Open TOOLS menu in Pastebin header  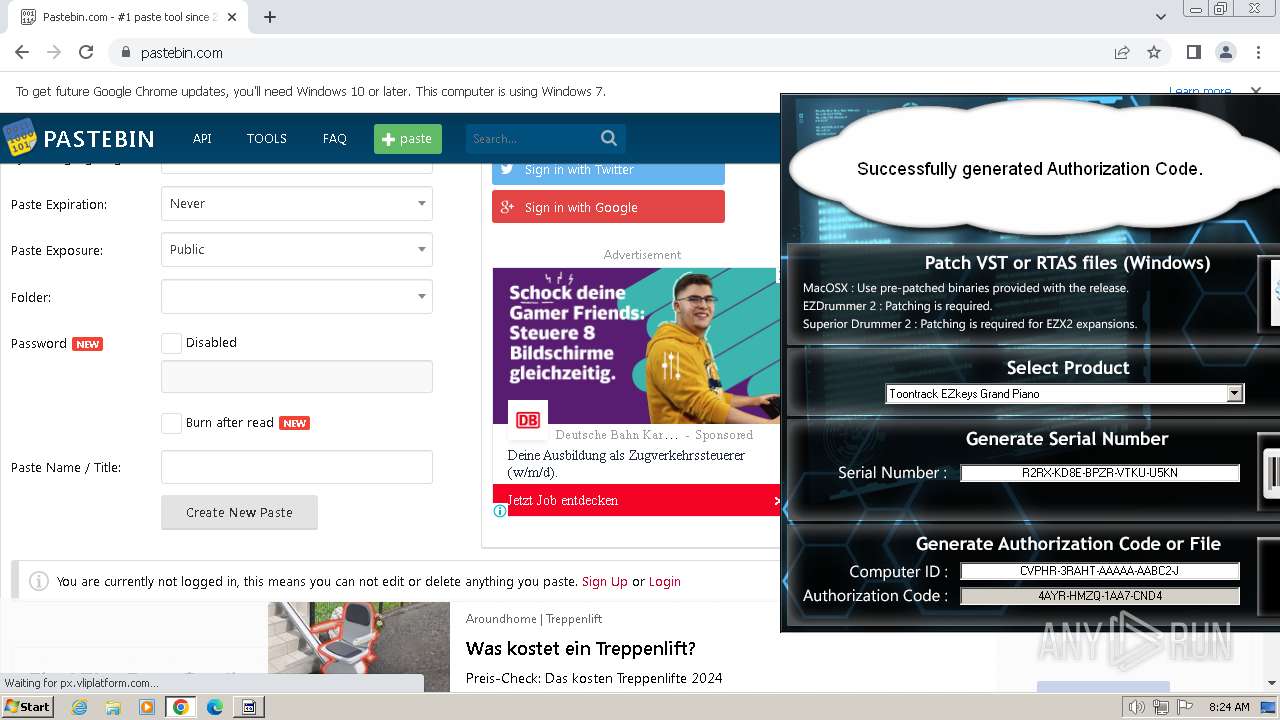(x=267, y=139)
